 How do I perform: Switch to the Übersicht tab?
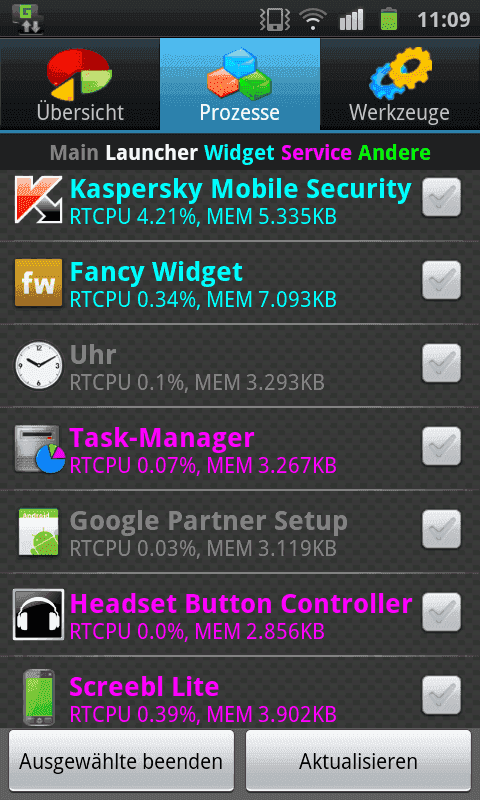click(x=80, y=85)
